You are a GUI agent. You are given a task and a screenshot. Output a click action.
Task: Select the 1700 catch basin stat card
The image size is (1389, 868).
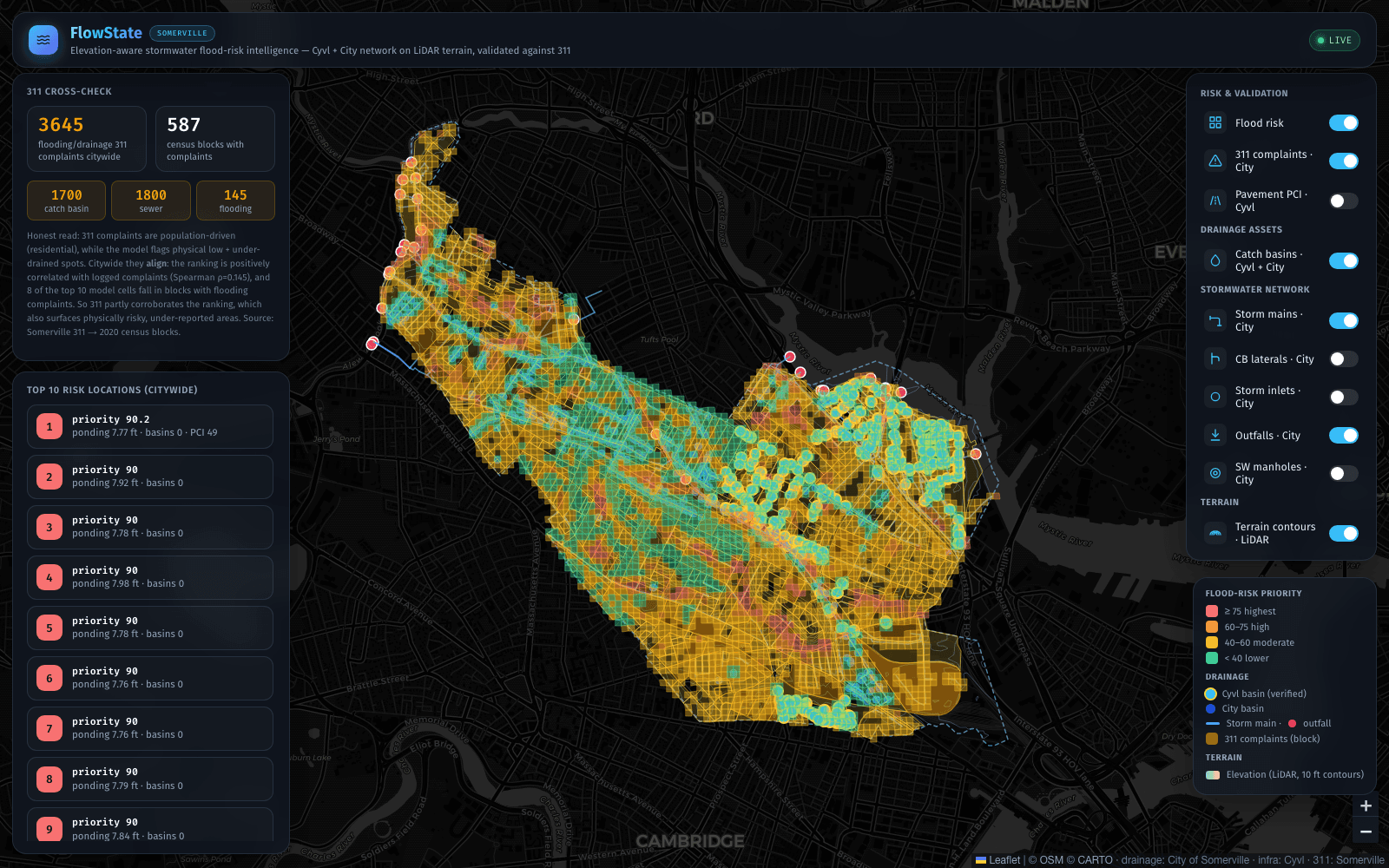(x=66, y=201)
